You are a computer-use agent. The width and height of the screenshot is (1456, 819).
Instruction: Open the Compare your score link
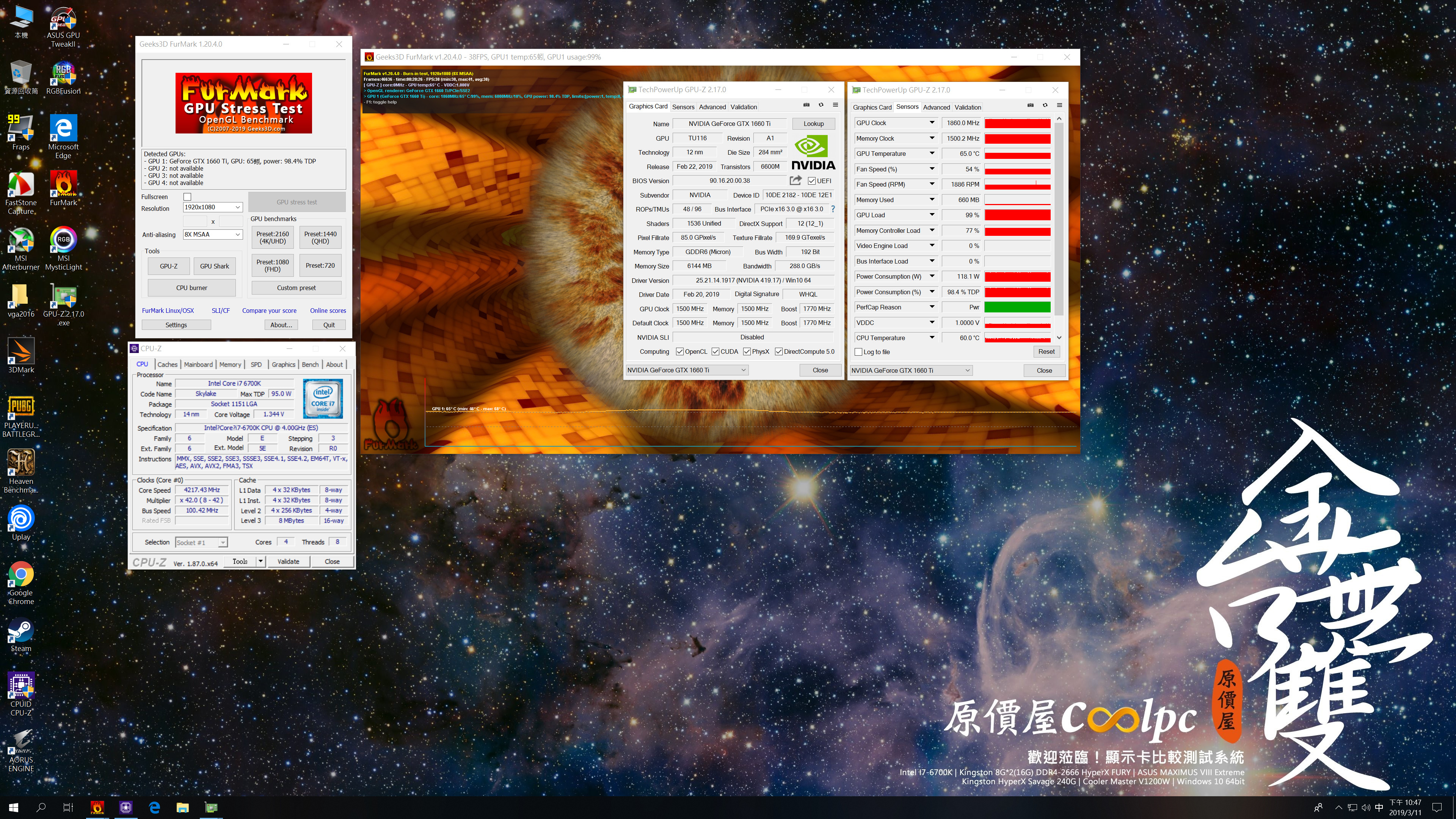tap(269, 311)
